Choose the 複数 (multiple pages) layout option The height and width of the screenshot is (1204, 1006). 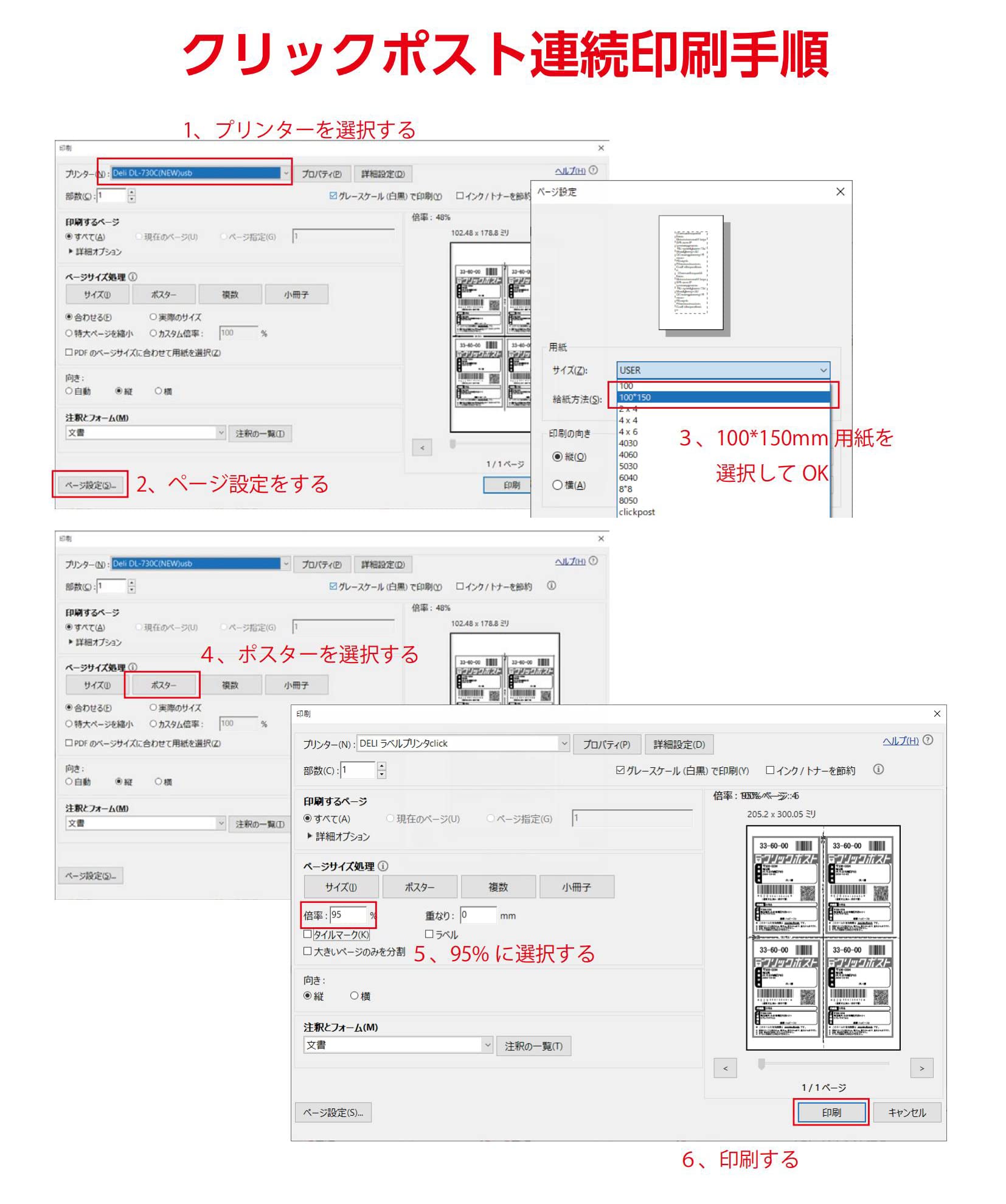coord(498,886)
